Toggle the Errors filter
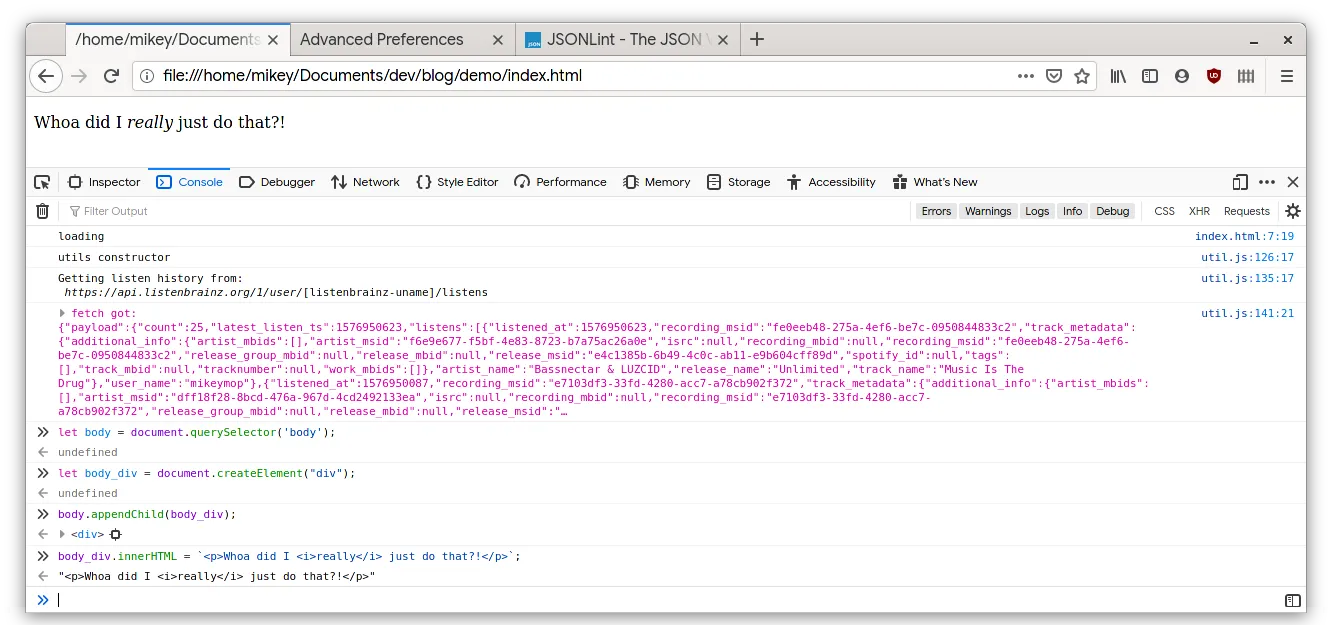 pyautogui.click(x=936, y=211)
